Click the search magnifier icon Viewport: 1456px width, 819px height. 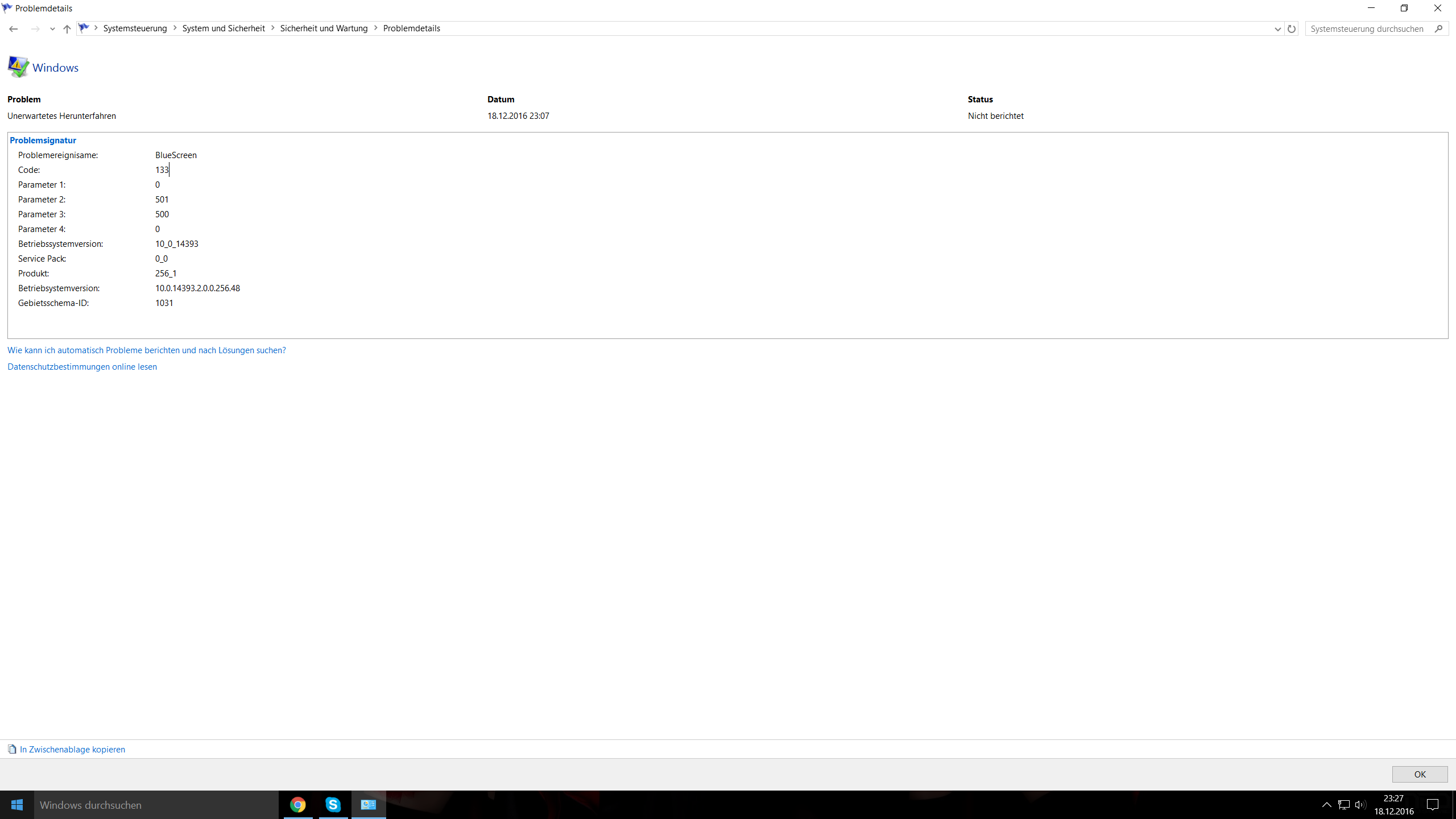click(x=1438, y=28)
